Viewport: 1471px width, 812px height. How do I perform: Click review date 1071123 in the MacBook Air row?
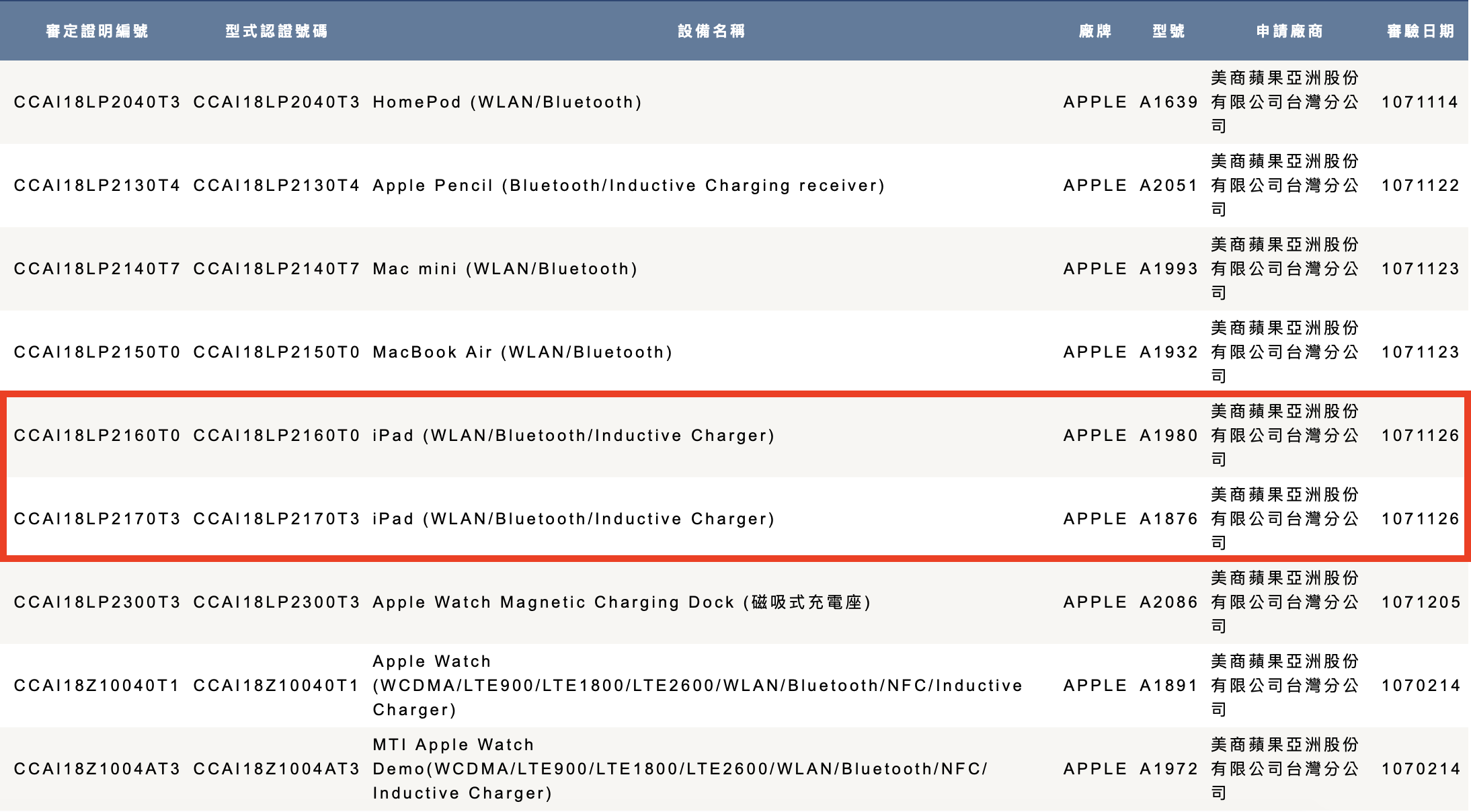(1420, 352)
